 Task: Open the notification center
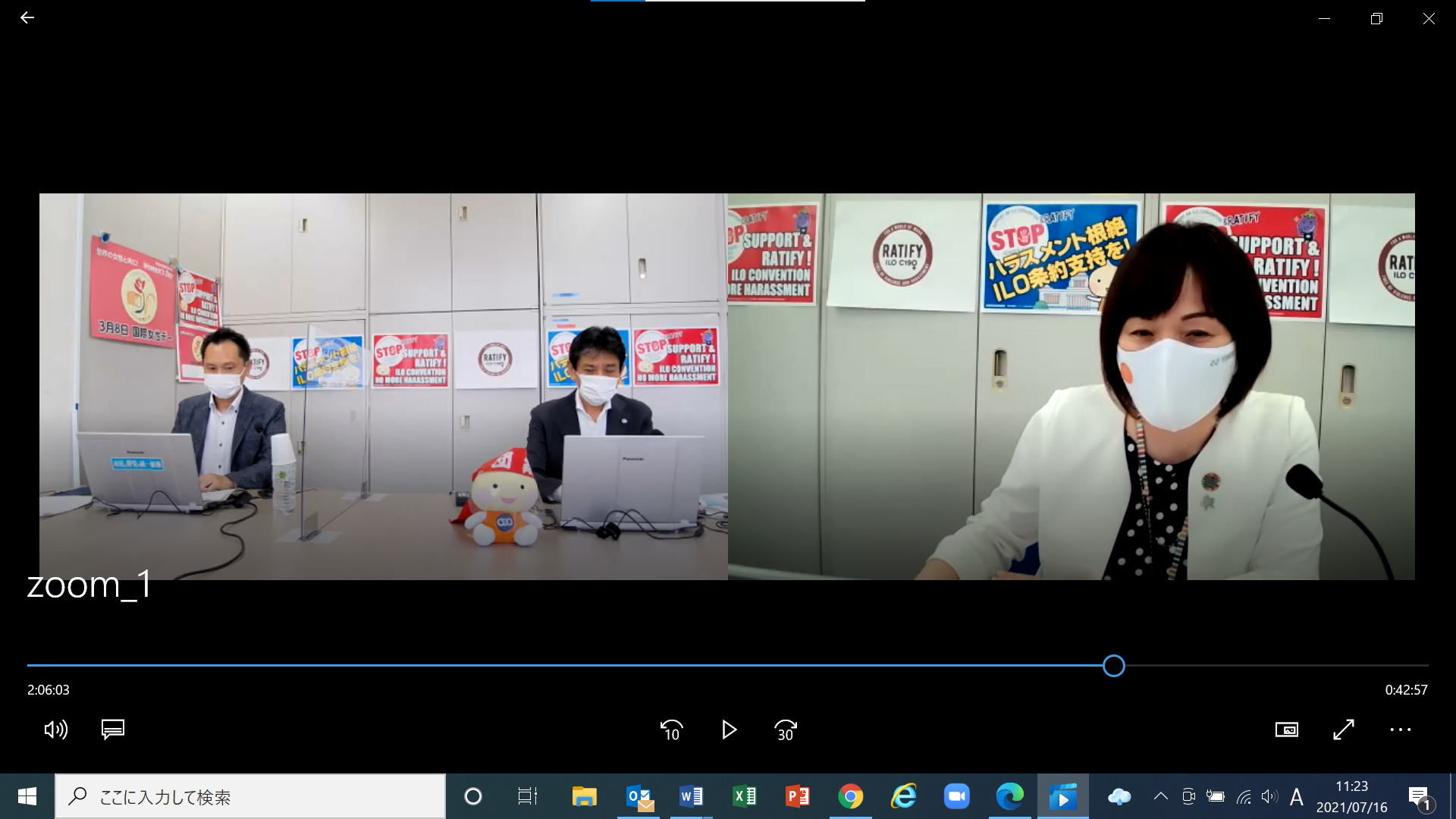click(1420, 797)
